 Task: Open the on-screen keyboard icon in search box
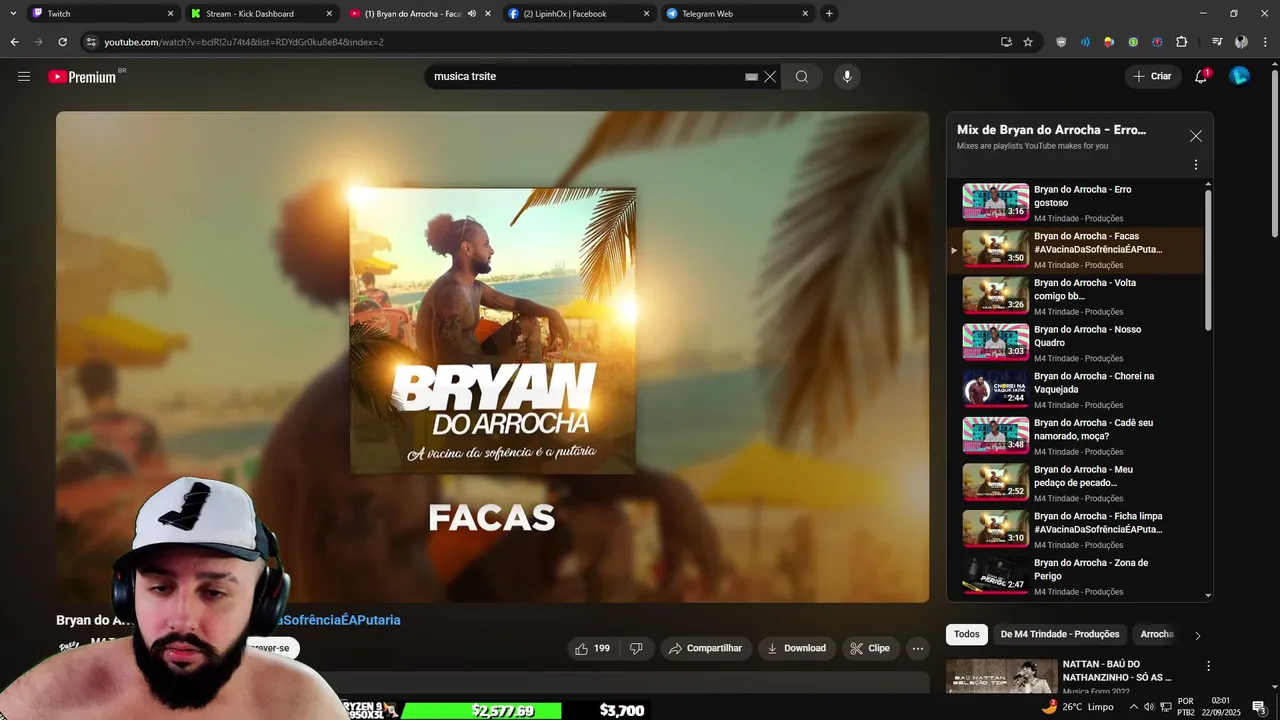coord(751,77)
